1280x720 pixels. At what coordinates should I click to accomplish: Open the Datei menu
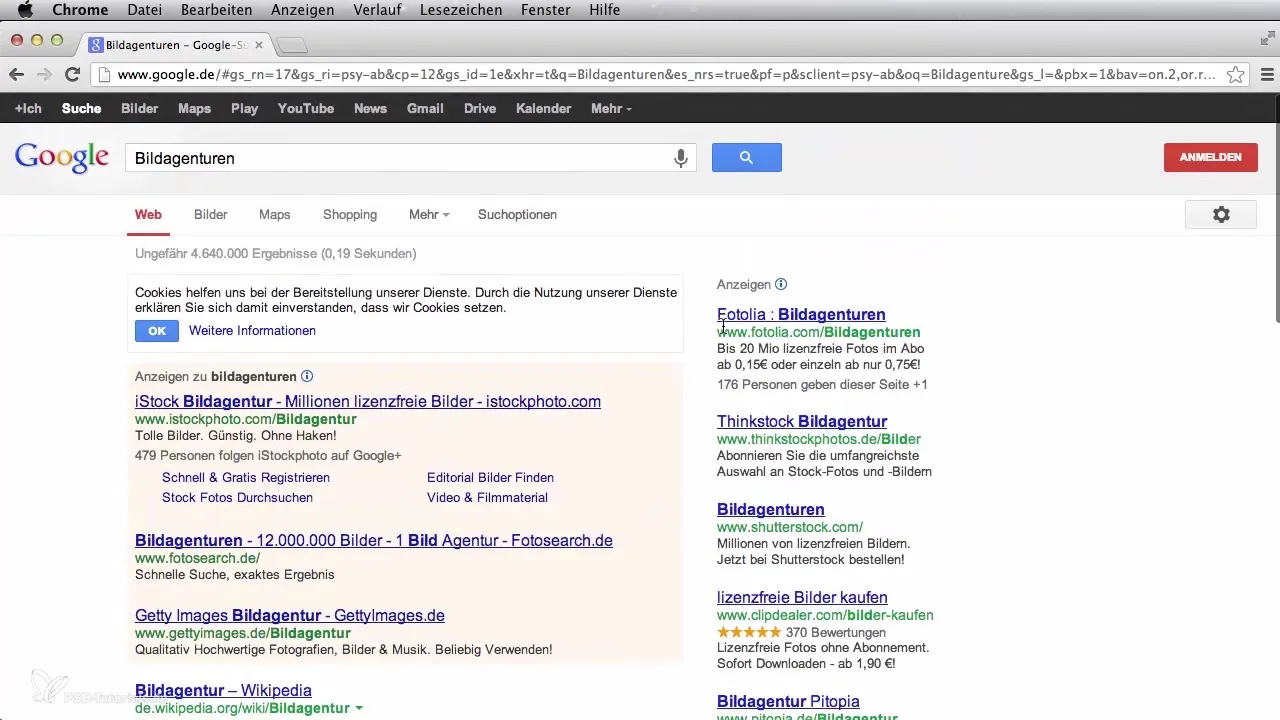tap(146, 10)
